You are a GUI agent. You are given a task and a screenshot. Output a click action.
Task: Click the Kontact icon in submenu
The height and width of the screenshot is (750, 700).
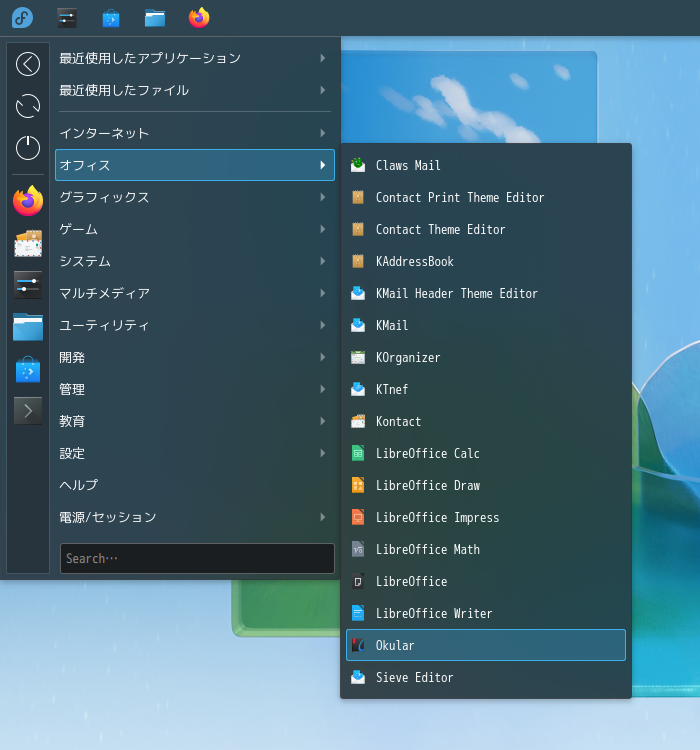[358, 421]
